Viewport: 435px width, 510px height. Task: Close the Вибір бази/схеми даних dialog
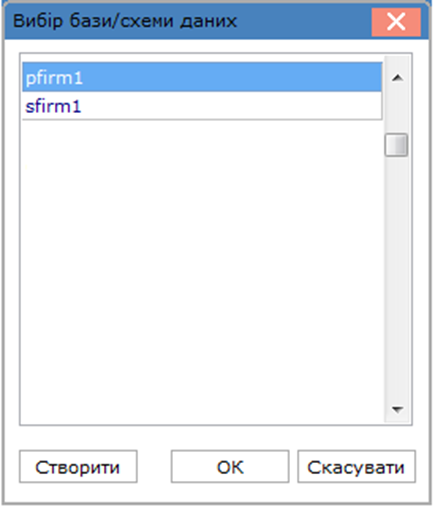[396, 22]
